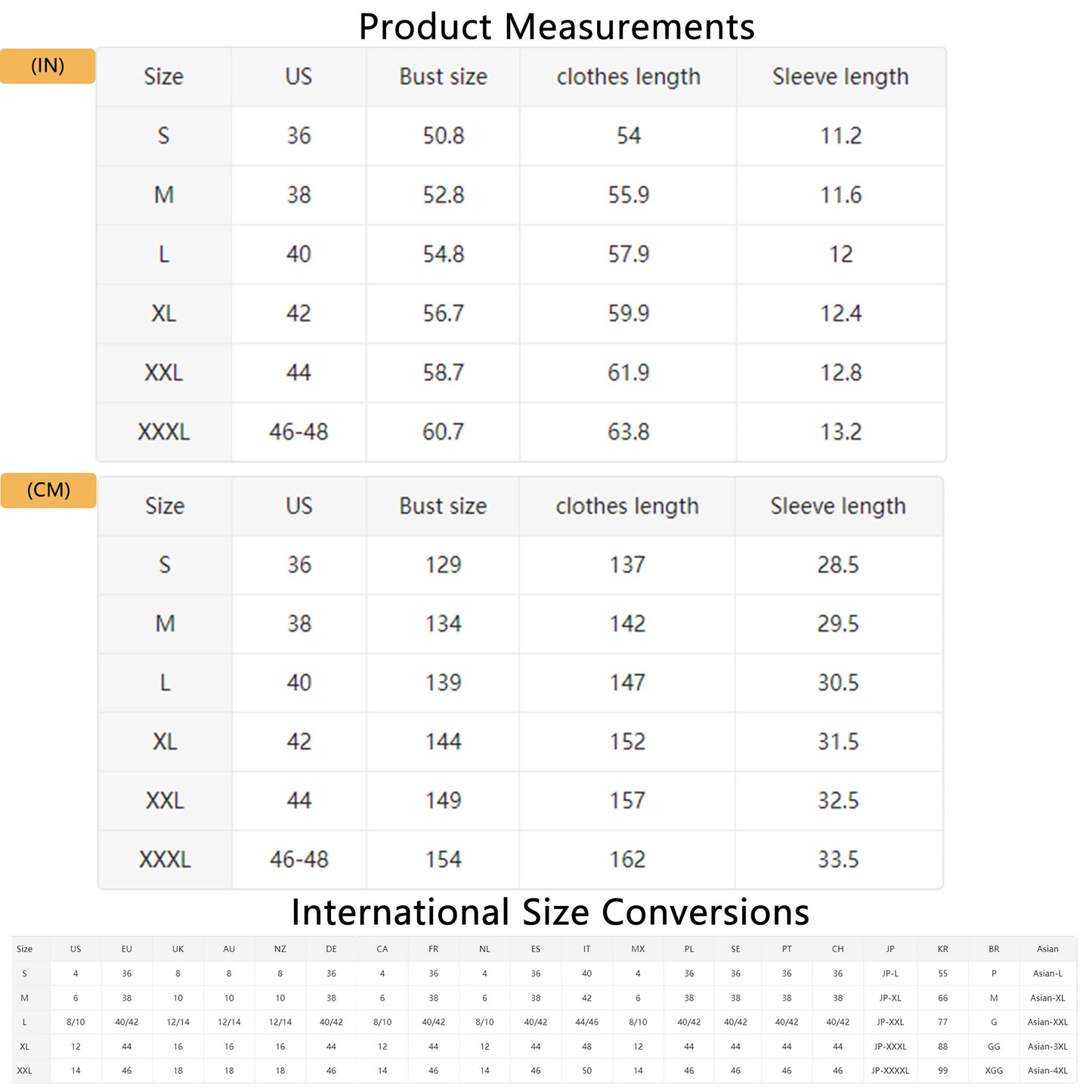1092x1092 pixels.
Task: Select the 139 bust cell
Action: (443, 683)
